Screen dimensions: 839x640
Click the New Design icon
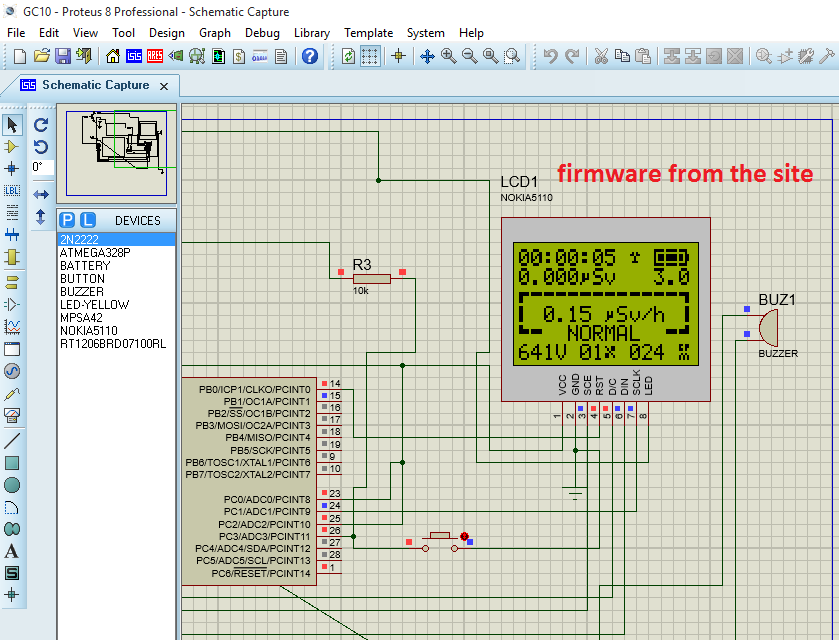pos(20,56)
